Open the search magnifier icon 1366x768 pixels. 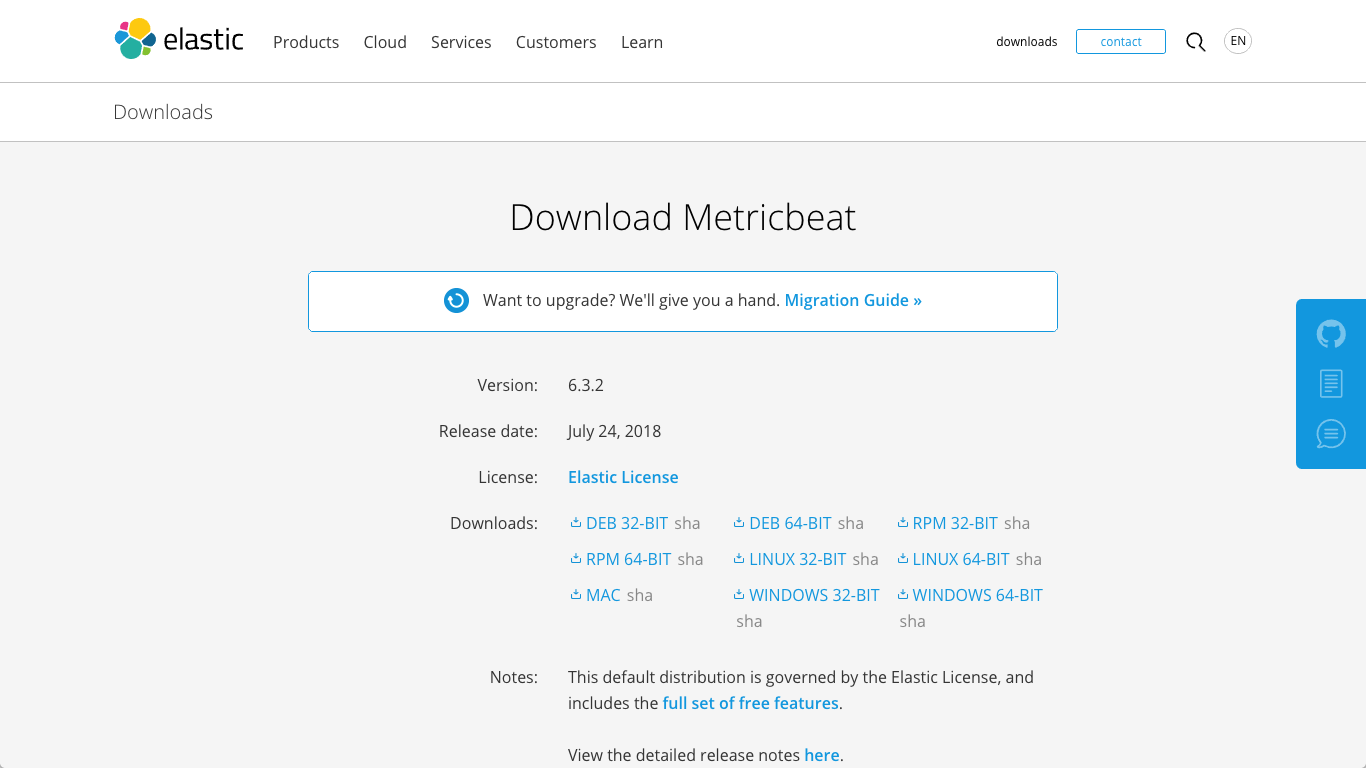[1195, 42]
